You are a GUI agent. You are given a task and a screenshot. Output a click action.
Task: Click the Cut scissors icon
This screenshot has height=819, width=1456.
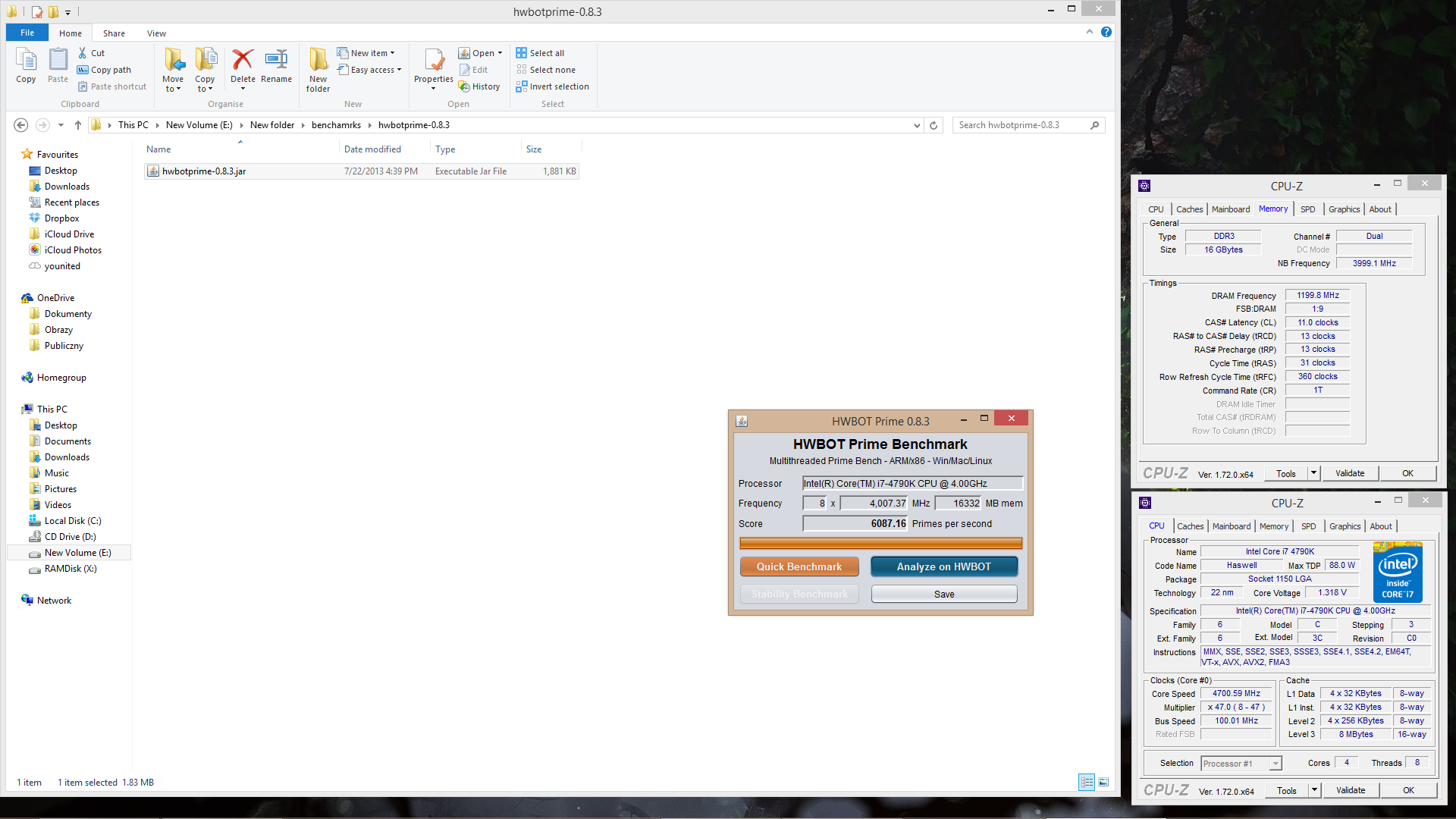tap(82, 53)
